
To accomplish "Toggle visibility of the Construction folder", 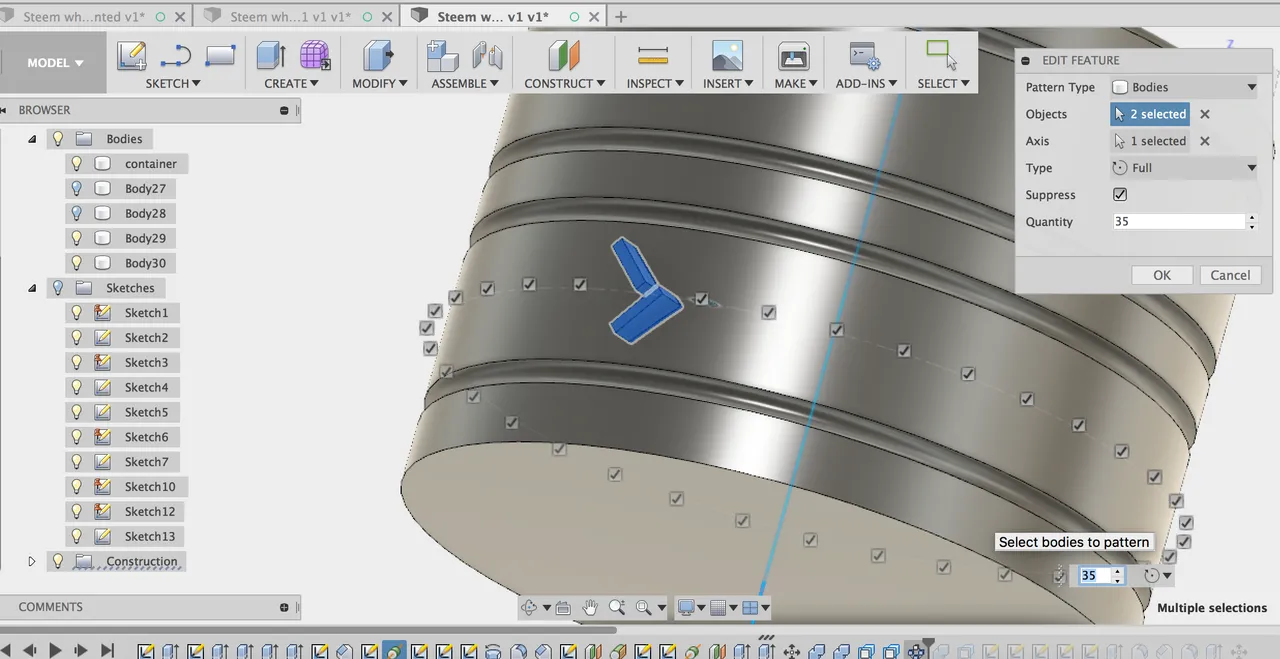I will 58,562.
